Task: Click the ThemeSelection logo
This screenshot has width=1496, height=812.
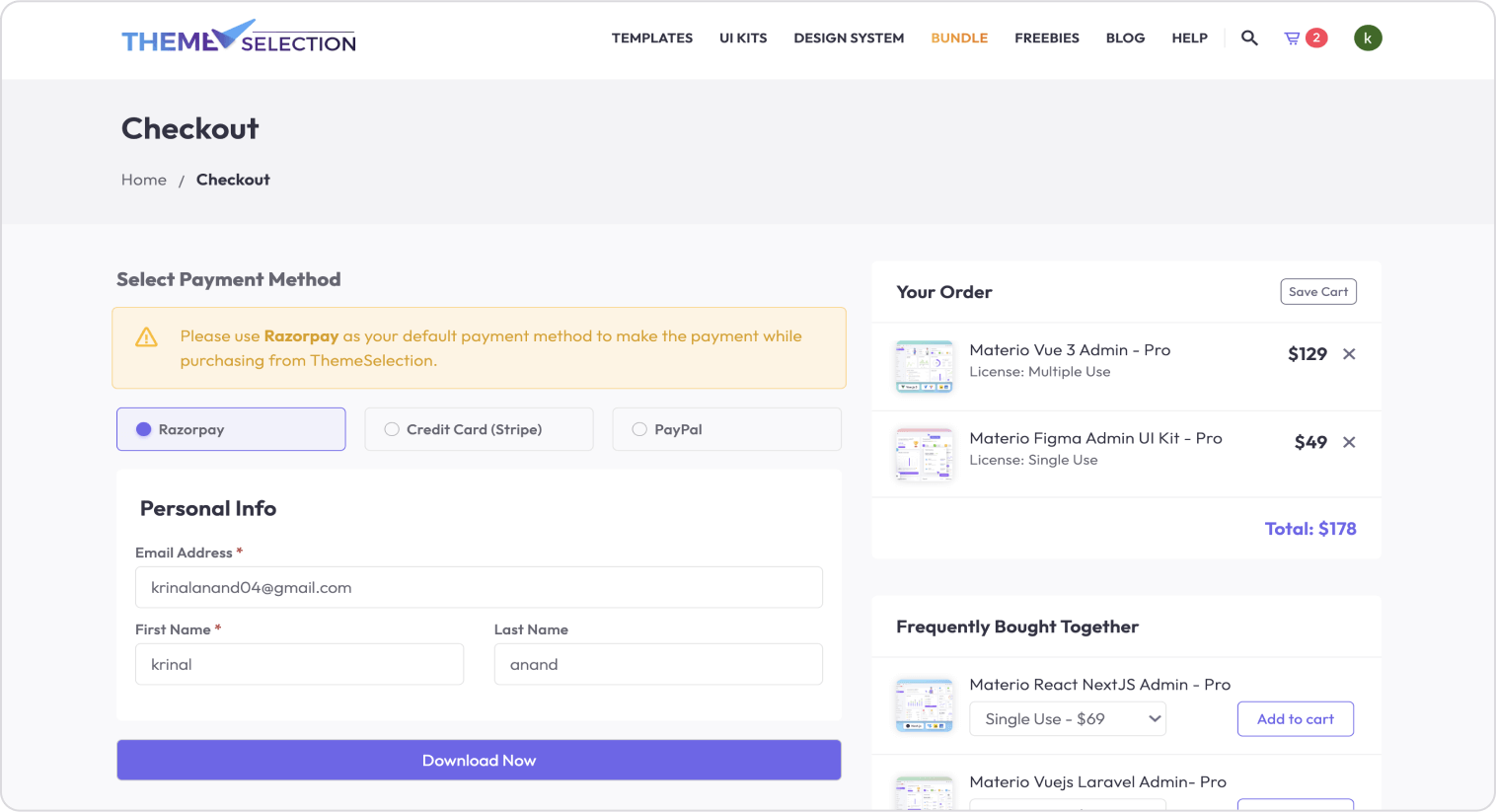Action: click(x=238, y=38)
